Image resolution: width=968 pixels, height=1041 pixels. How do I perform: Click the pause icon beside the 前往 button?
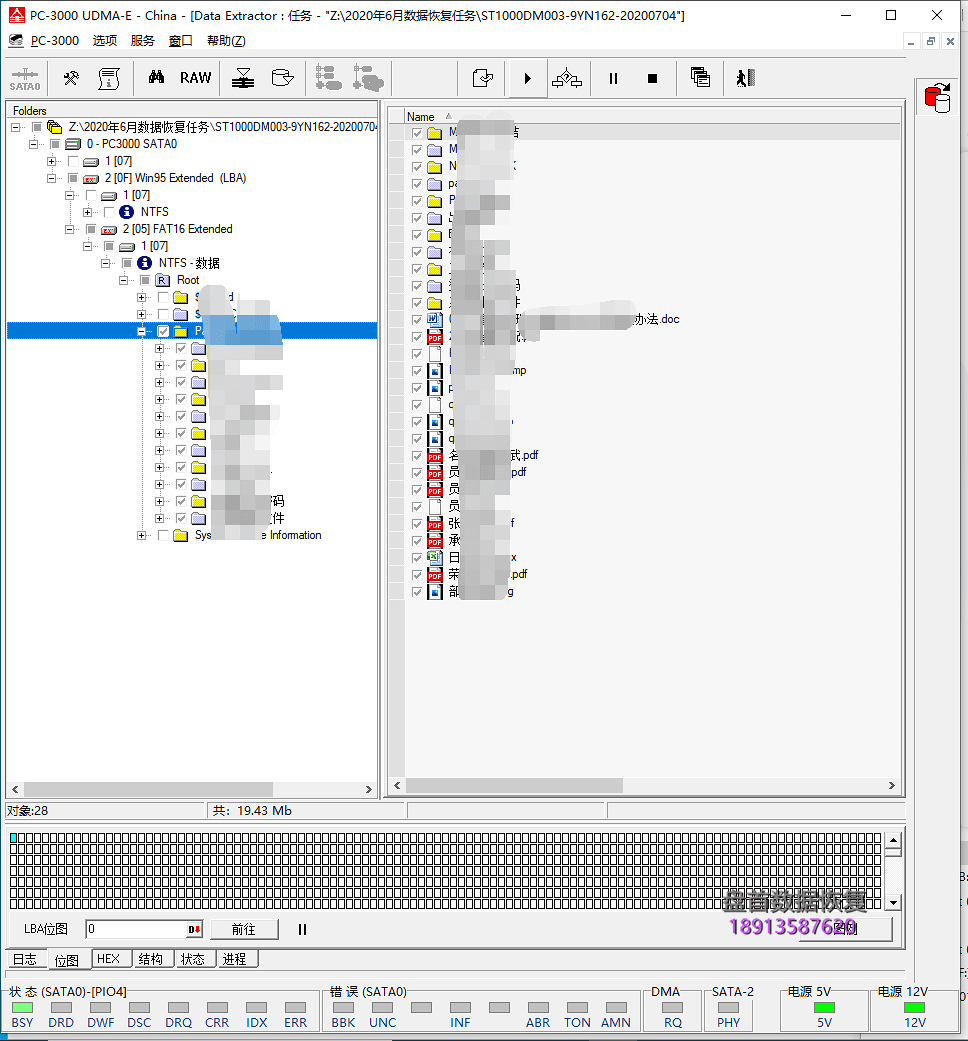(x=302, y=929)
